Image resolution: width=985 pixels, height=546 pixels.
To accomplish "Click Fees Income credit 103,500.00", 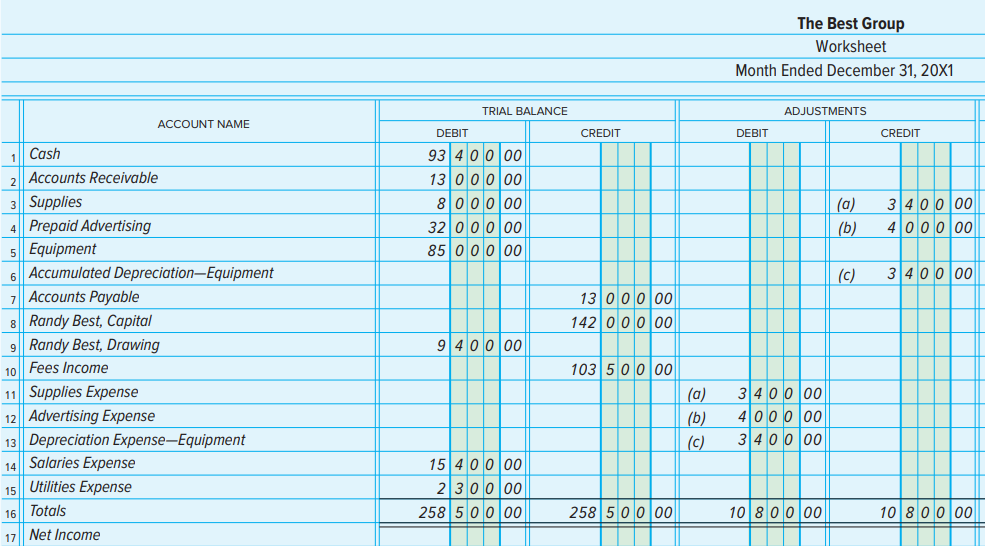I will [x=622, y=369].
